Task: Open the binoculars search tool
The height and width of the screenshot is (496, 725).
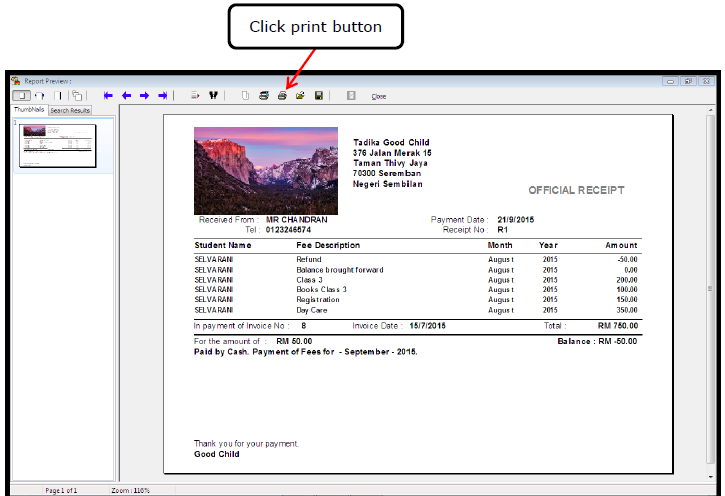Action: 212,96
